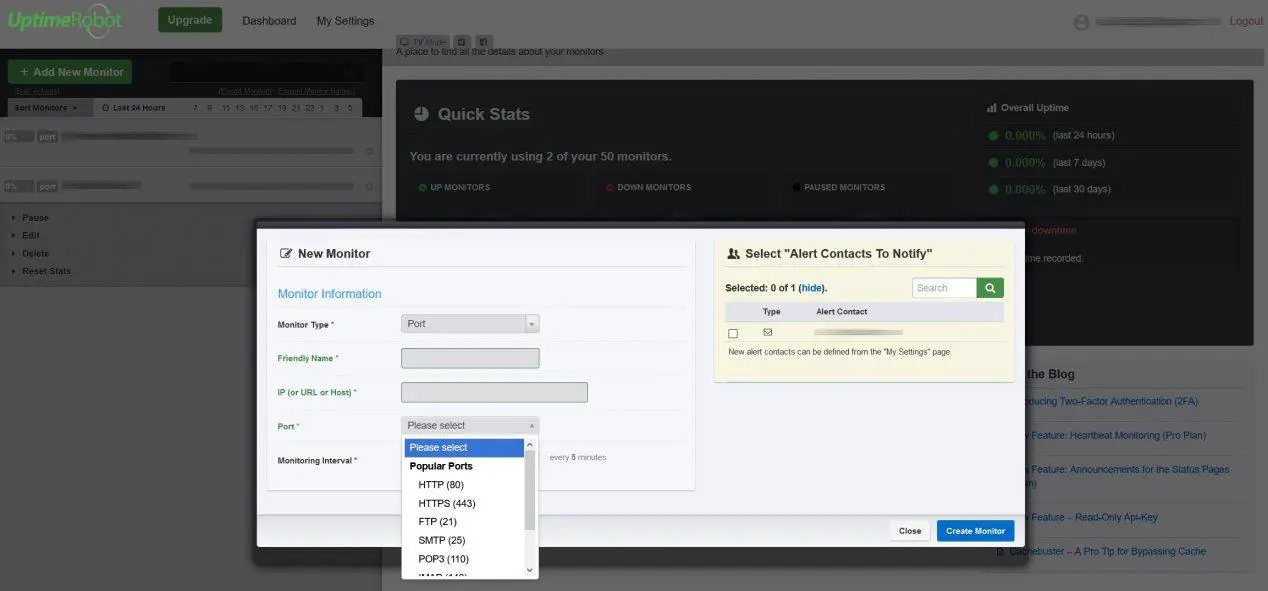Click the green search magnifier button
This screenshot has width=1268, height=591.
click(x=990, y=288)
